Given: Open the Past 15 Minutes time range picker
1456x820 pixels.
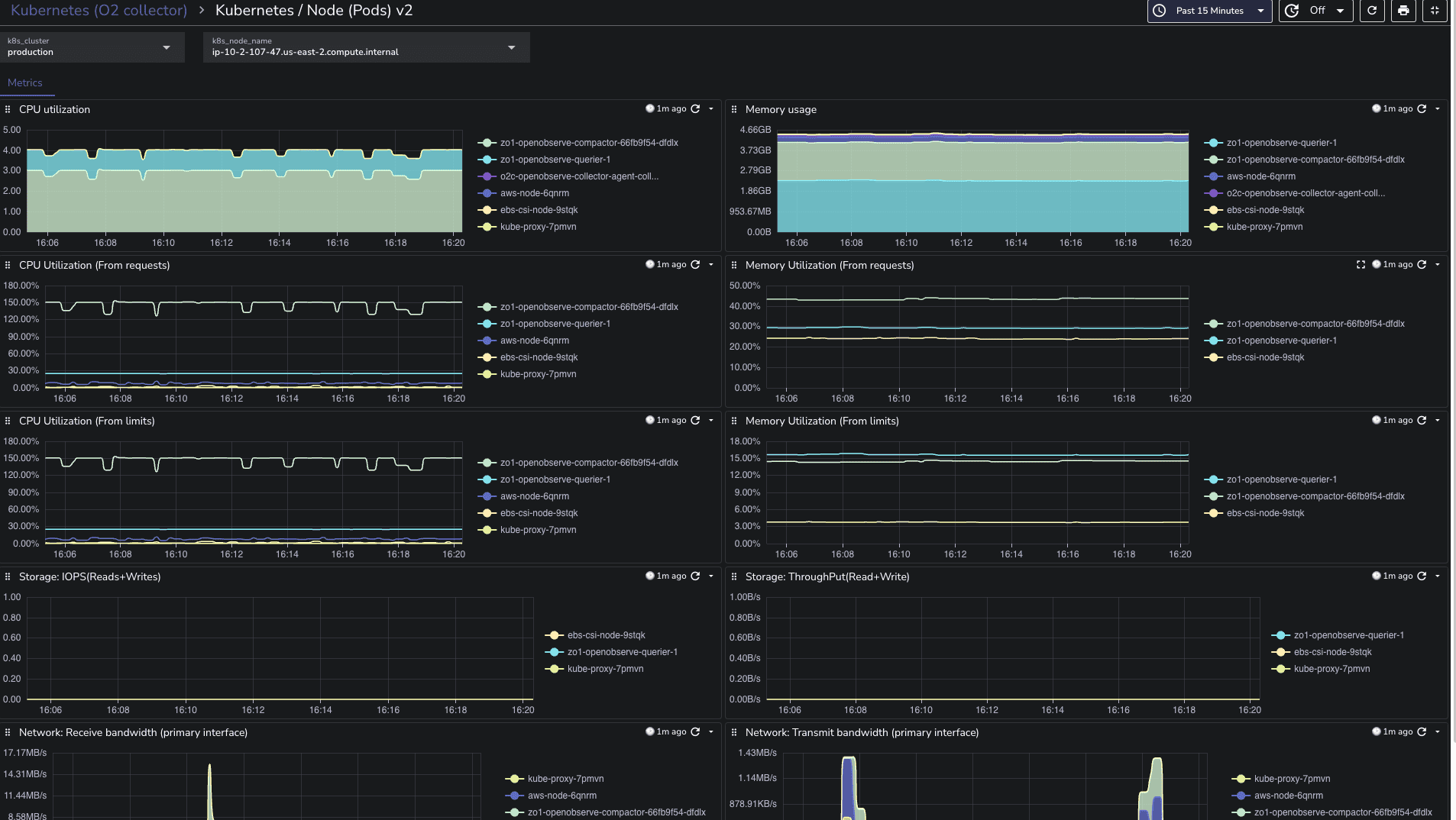Looking at the screenshot, I should pyautogui.click(x=1209, y=11).
